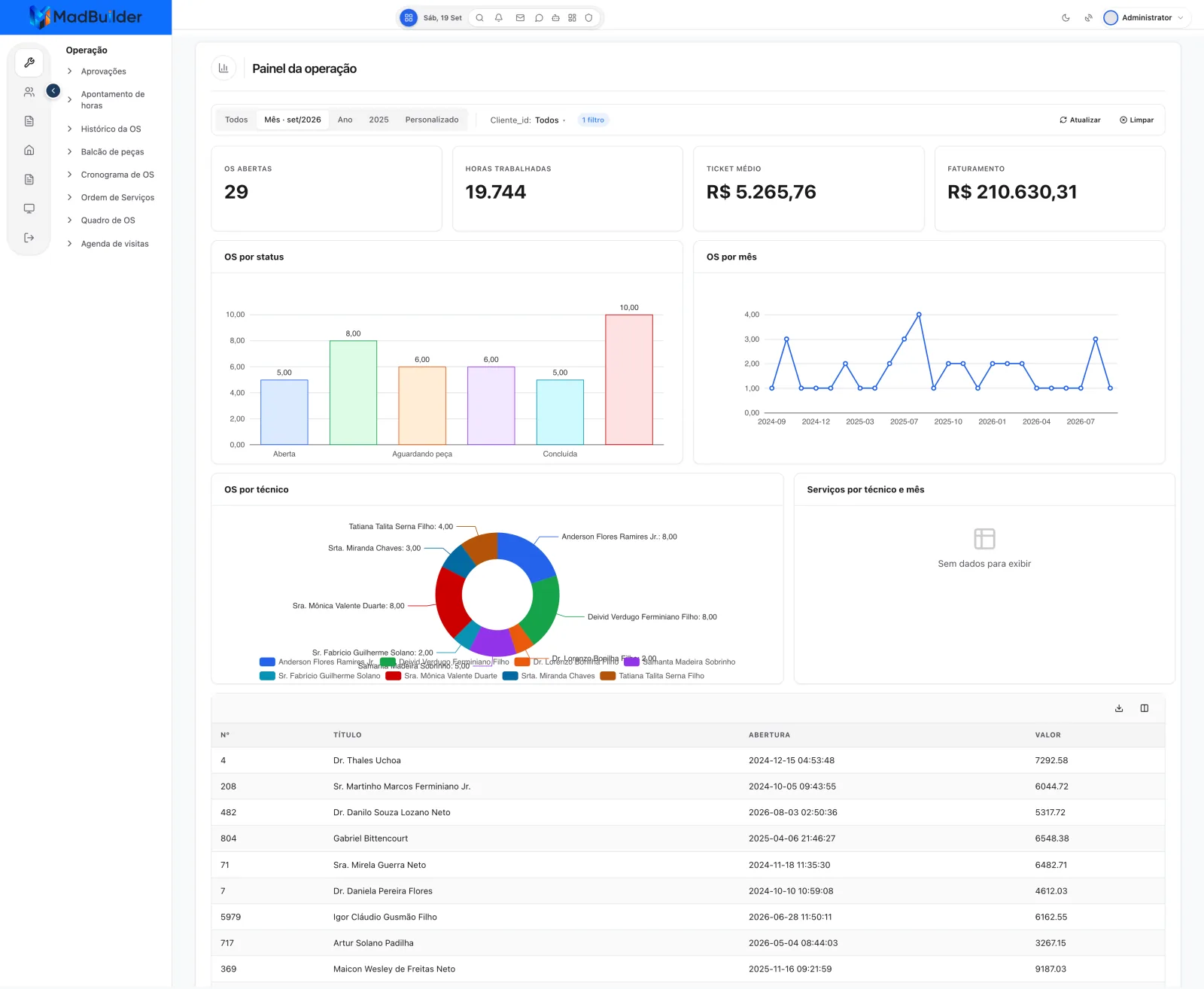Select the Personalizado period tab

pyautogui.click(x=432, y=120)
